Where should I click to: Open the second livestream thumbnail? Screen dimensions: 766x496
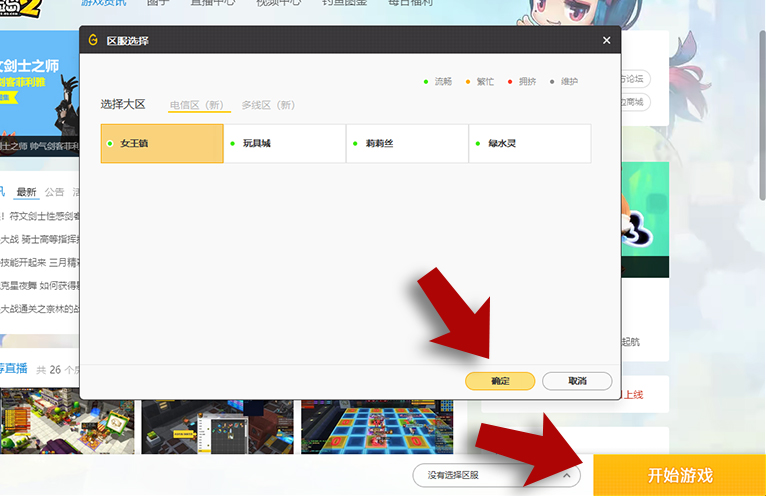point(218,427)
